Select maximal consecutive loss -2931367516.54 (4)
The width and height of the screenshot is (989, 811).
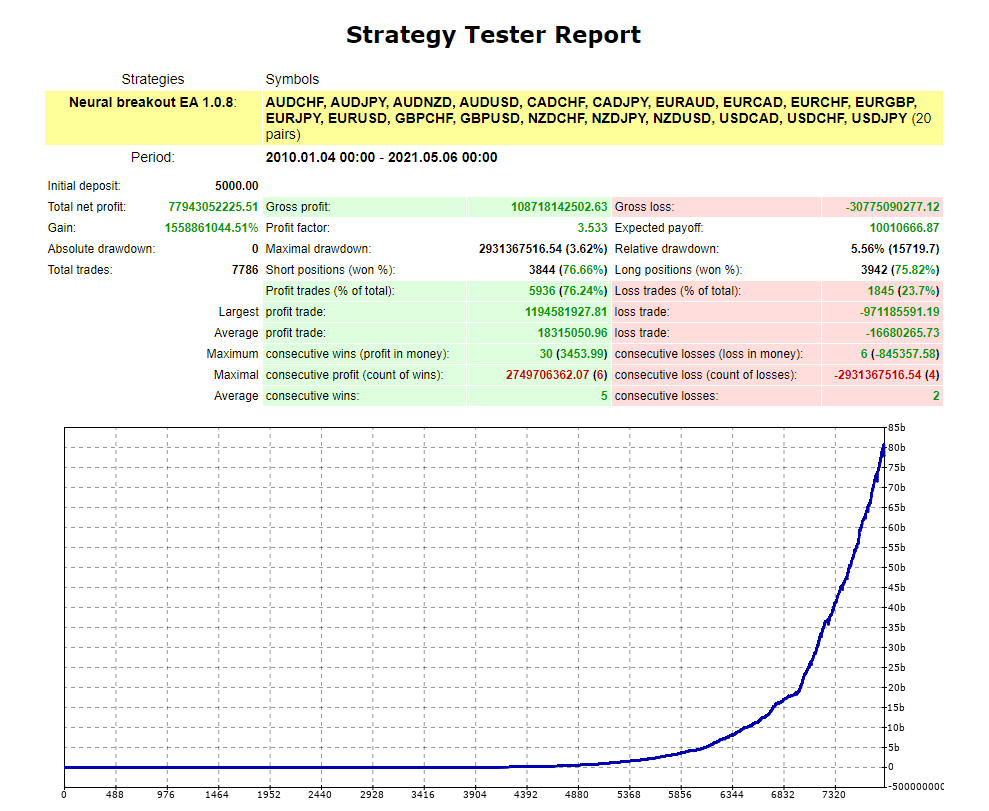[887, 375]
